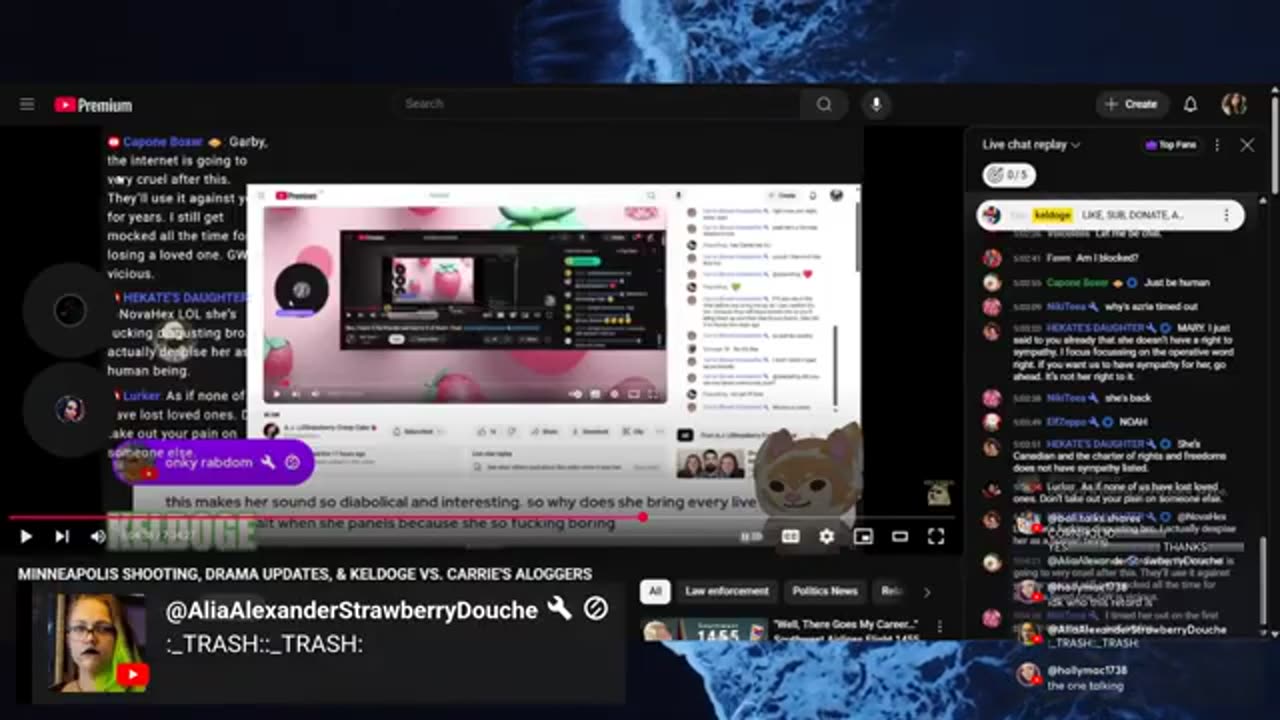Go to YouTube Premium home logo
Screen dimensions: 1280x720
point(93,105)
